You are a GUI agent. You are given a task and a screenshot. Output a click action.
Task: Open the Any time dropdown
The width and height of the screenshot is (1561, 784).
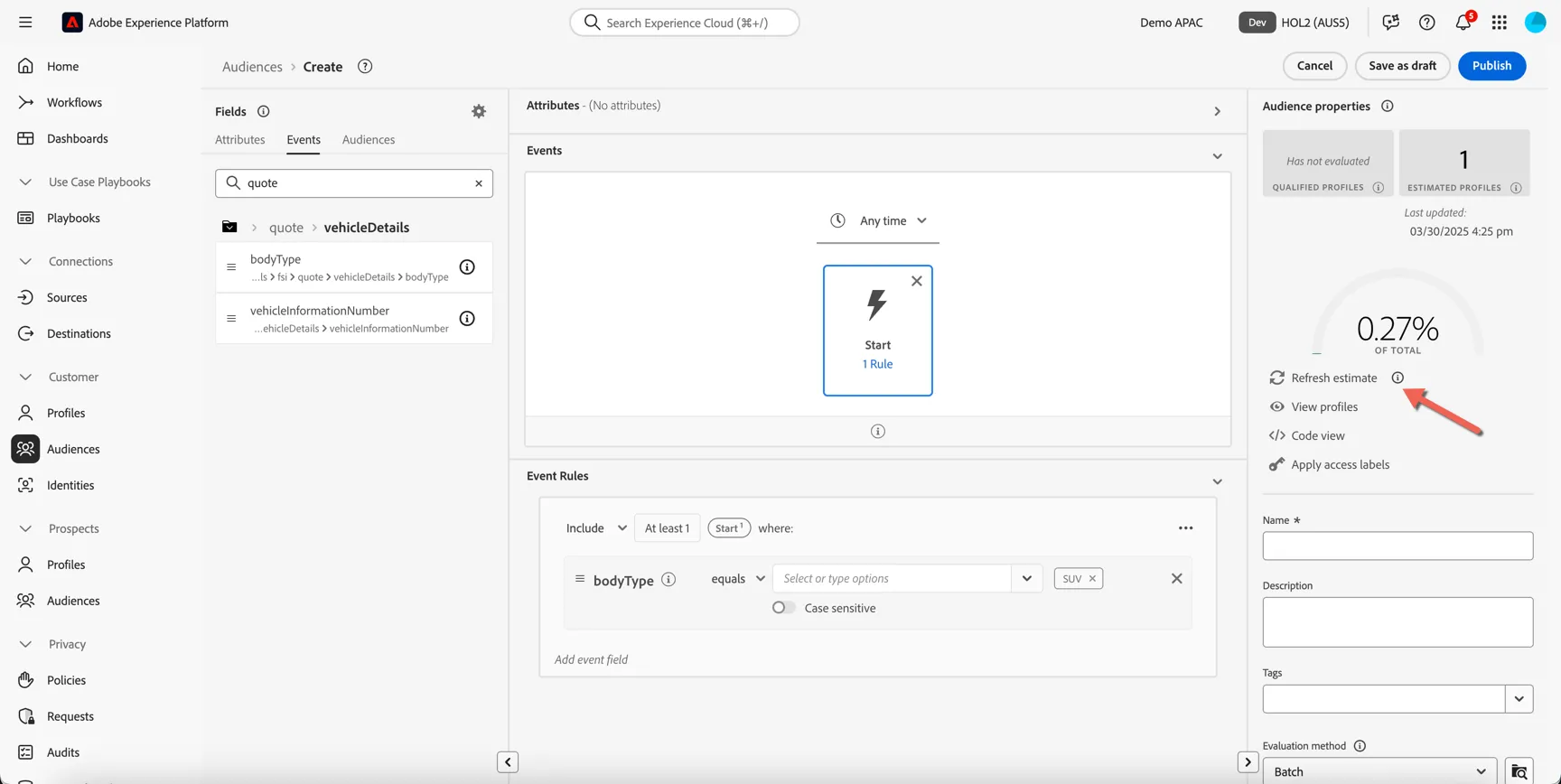click(x=878, y=220)
